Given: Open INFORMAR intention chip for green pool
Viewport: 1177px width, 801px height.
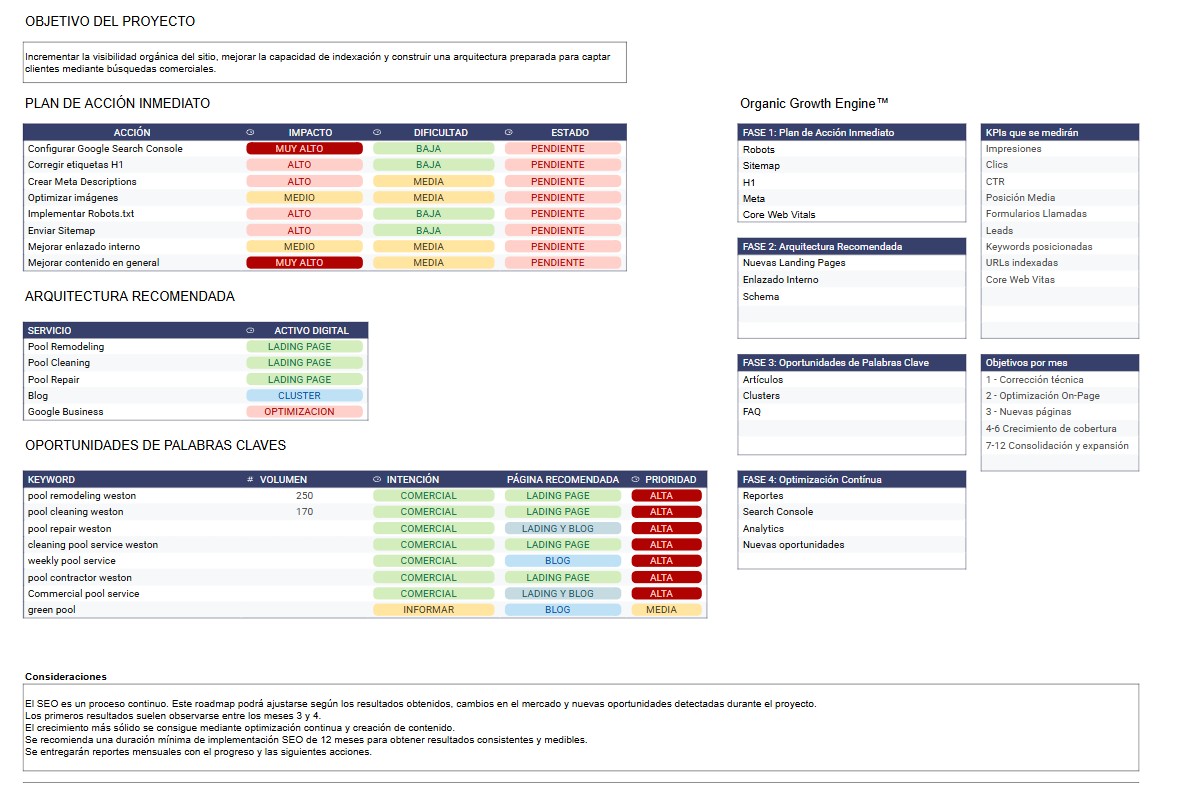Looking at the screenshot, I should [x=434, y=610].
